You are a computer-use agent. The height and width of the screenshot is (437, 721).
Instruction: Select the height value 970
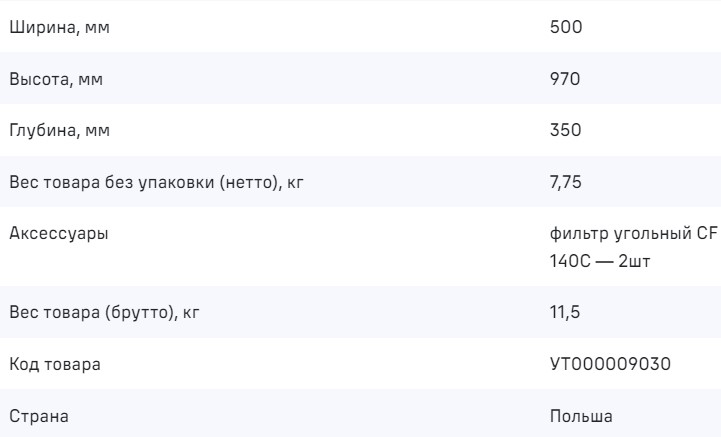(x=566, y=79)
